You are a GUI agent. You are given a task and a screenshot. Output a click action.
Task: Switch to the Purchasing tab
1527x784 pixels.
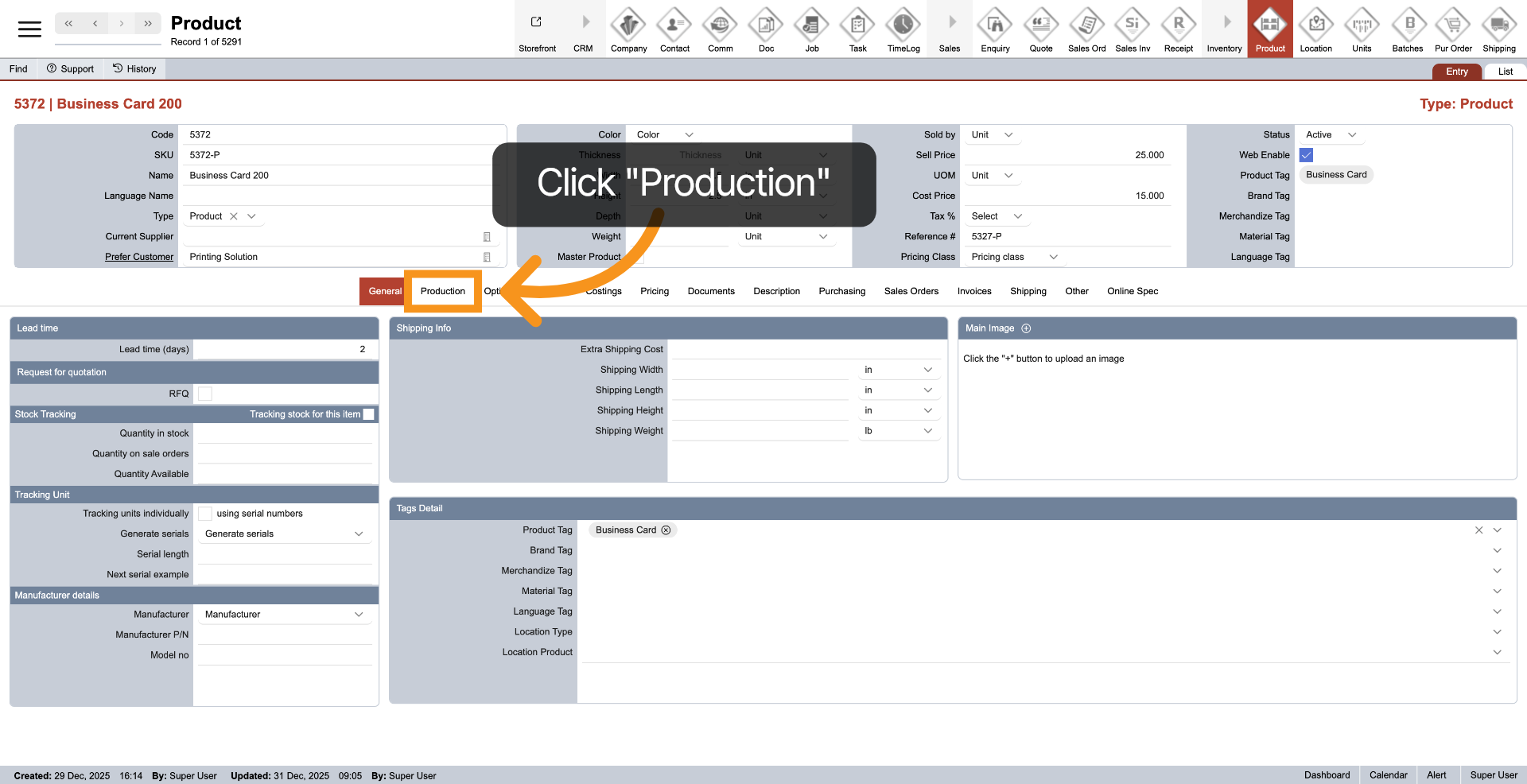(841, 291)
